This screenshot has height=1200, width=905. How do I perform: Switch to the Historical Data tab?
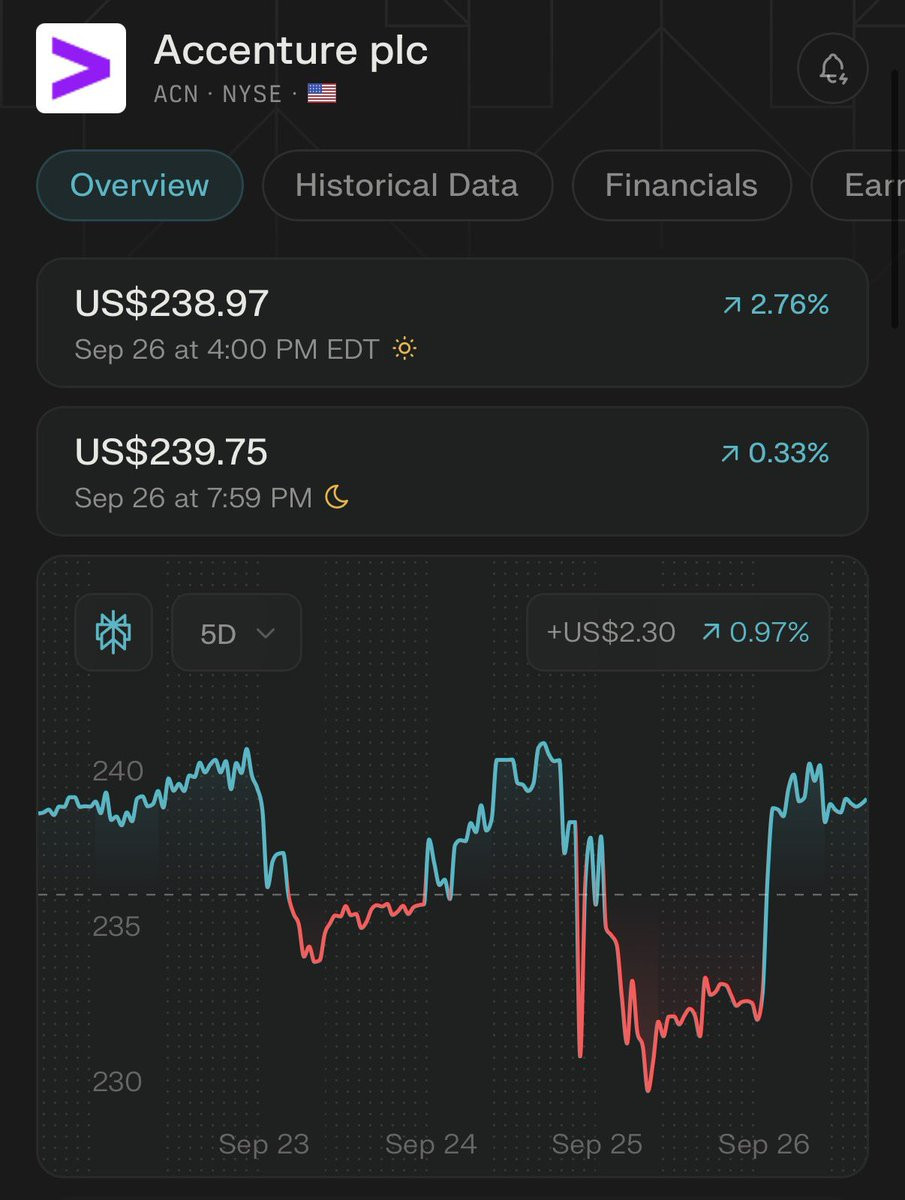(x=406, y=185)
